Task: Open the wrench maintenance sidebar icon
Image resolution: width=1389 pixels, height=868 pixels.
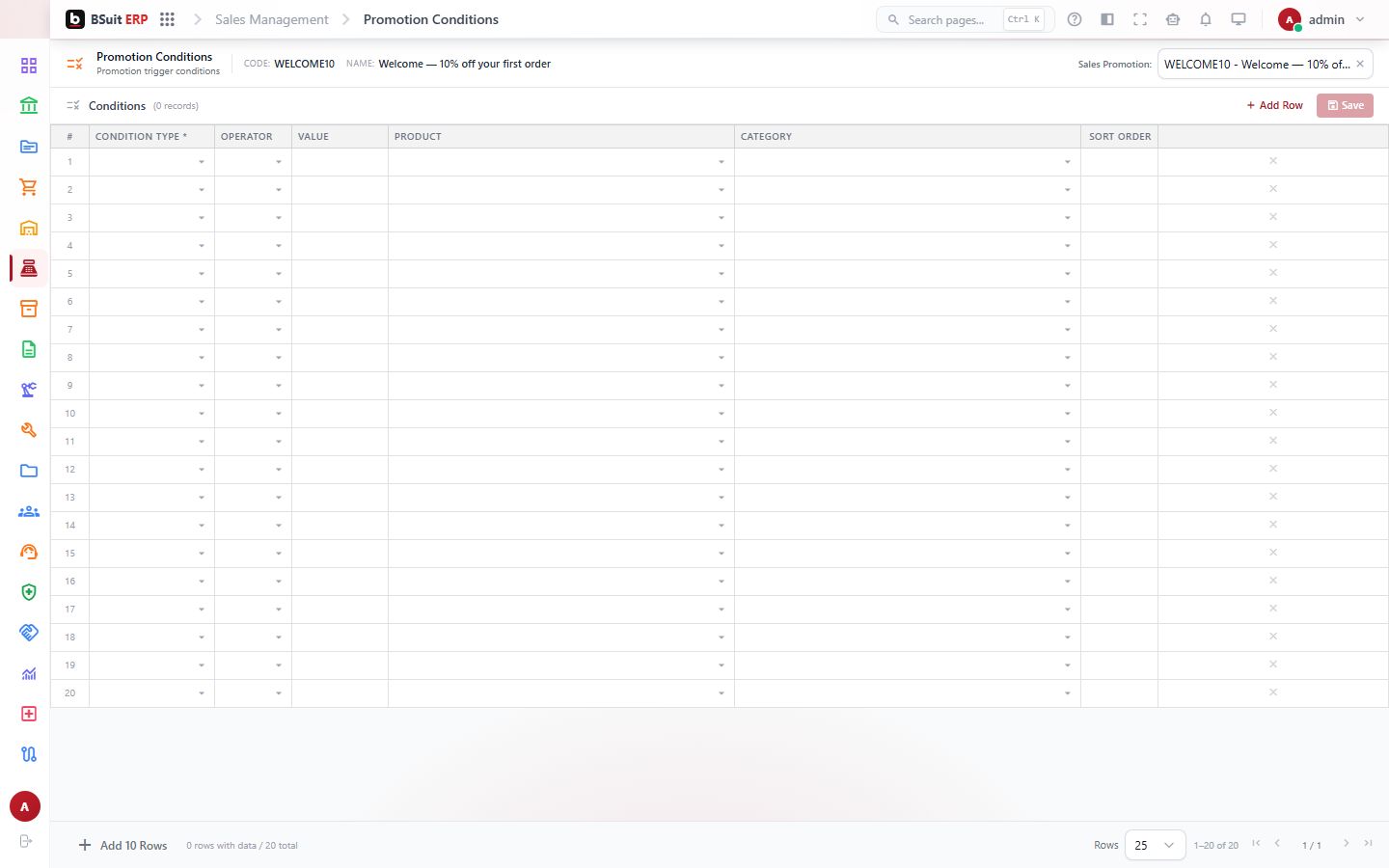Action: (x=29, y=430)
